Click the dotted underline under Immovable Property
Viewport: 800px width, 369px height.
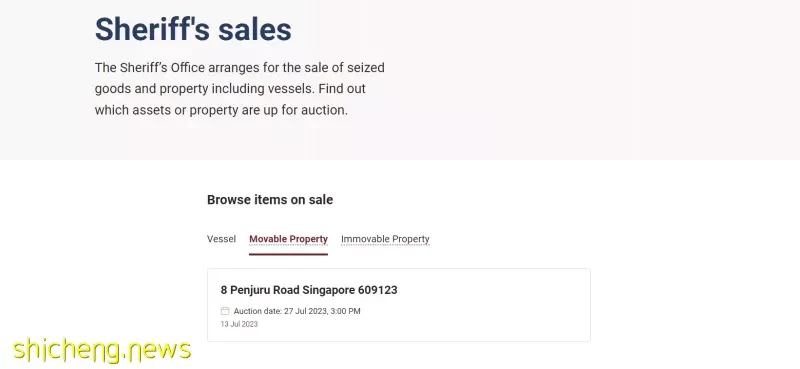(x=385, y=245)
